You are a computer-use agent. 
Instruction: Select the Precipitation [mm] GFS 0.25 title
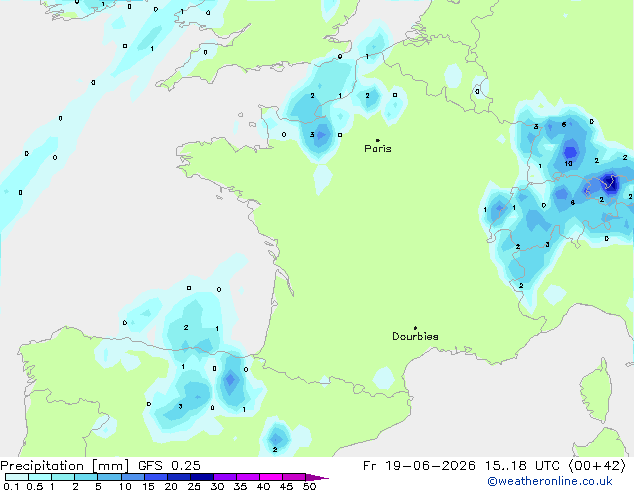click(100, 466)
